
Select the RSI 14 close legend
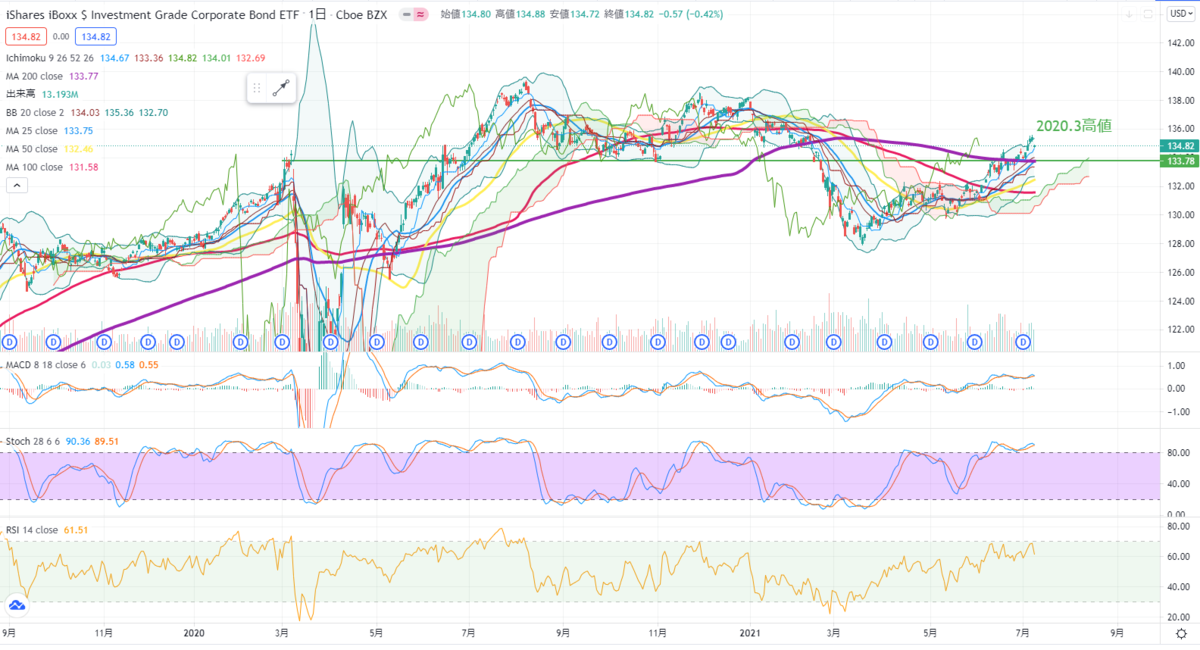(x=32, y=529)
